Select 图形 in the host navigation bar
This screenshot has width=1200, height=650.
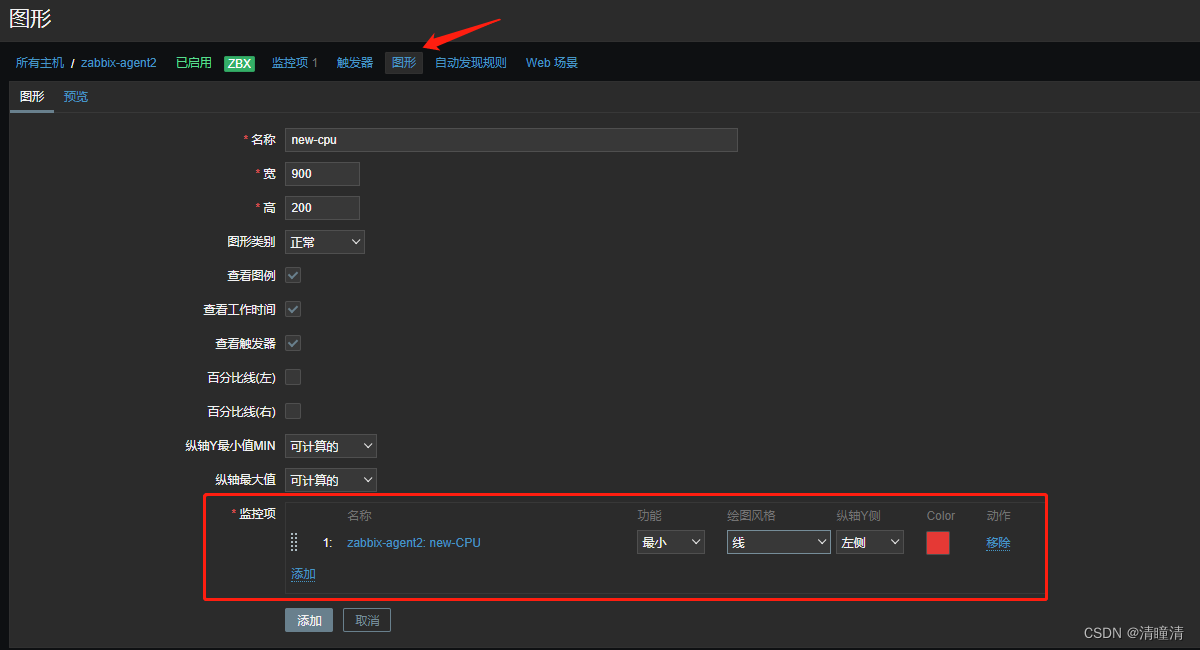(x=404, y=63)
